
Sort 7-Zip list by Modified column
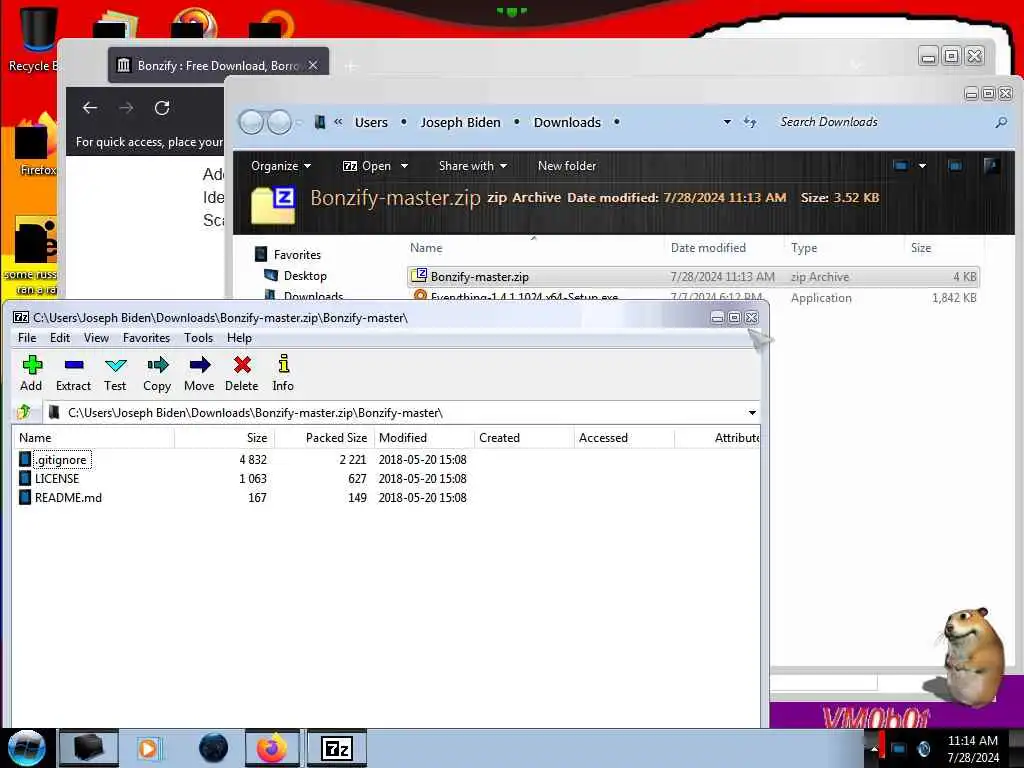[424, 438]
